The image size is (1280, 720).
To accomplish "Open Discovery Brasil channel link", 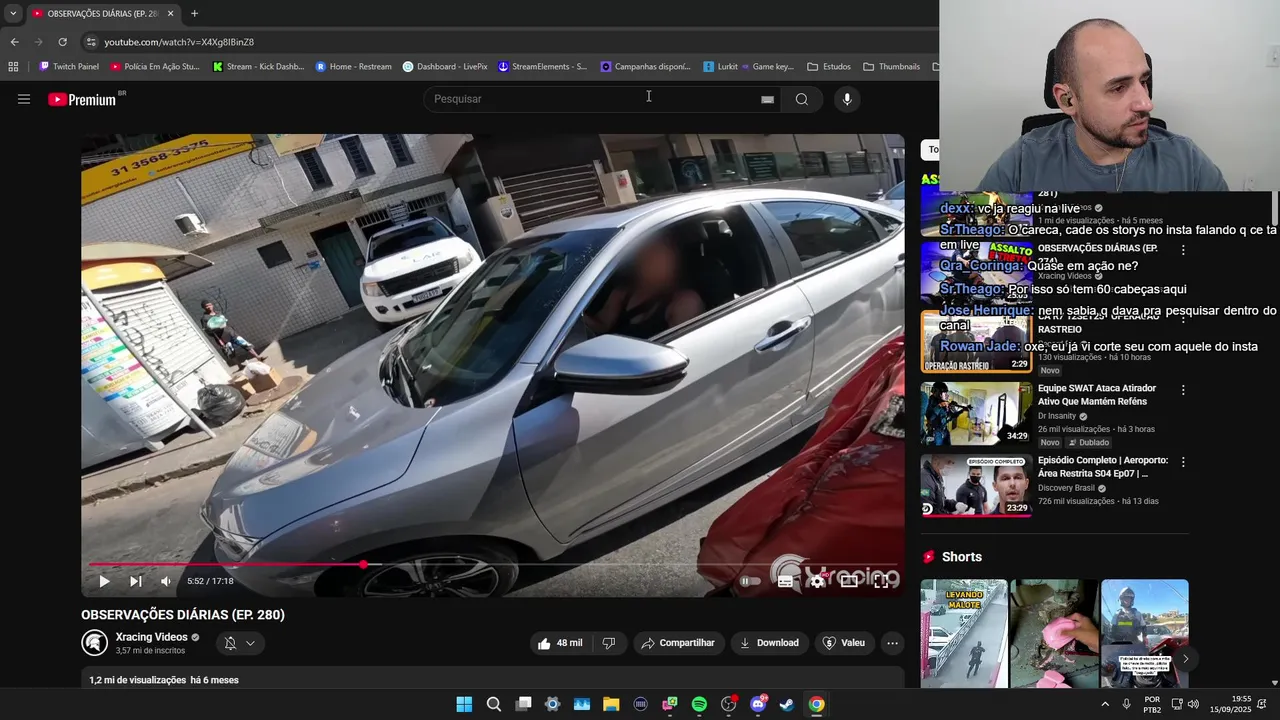I will coord(1067,488).
